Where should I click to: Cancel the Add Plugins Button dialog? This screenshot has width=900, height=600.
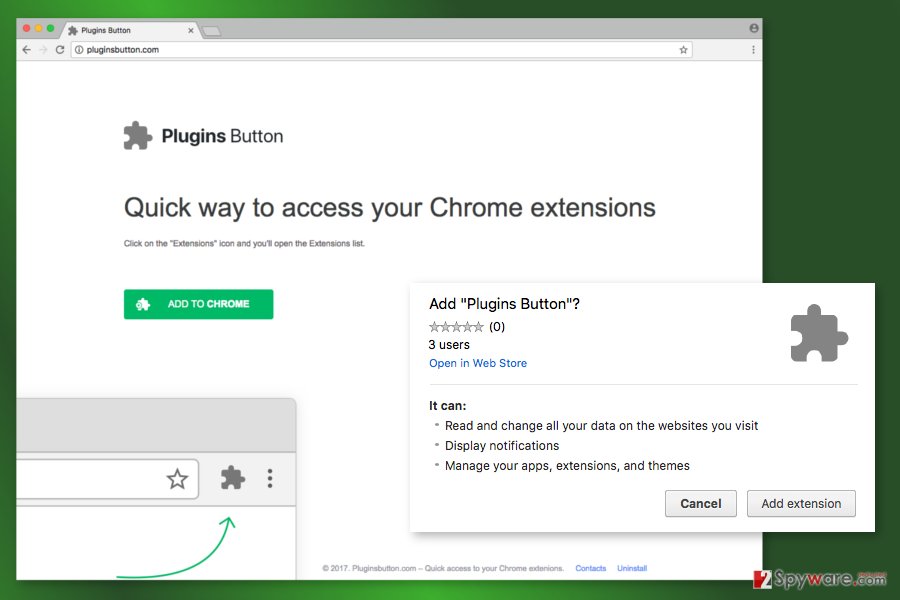(x=700, y=504)
